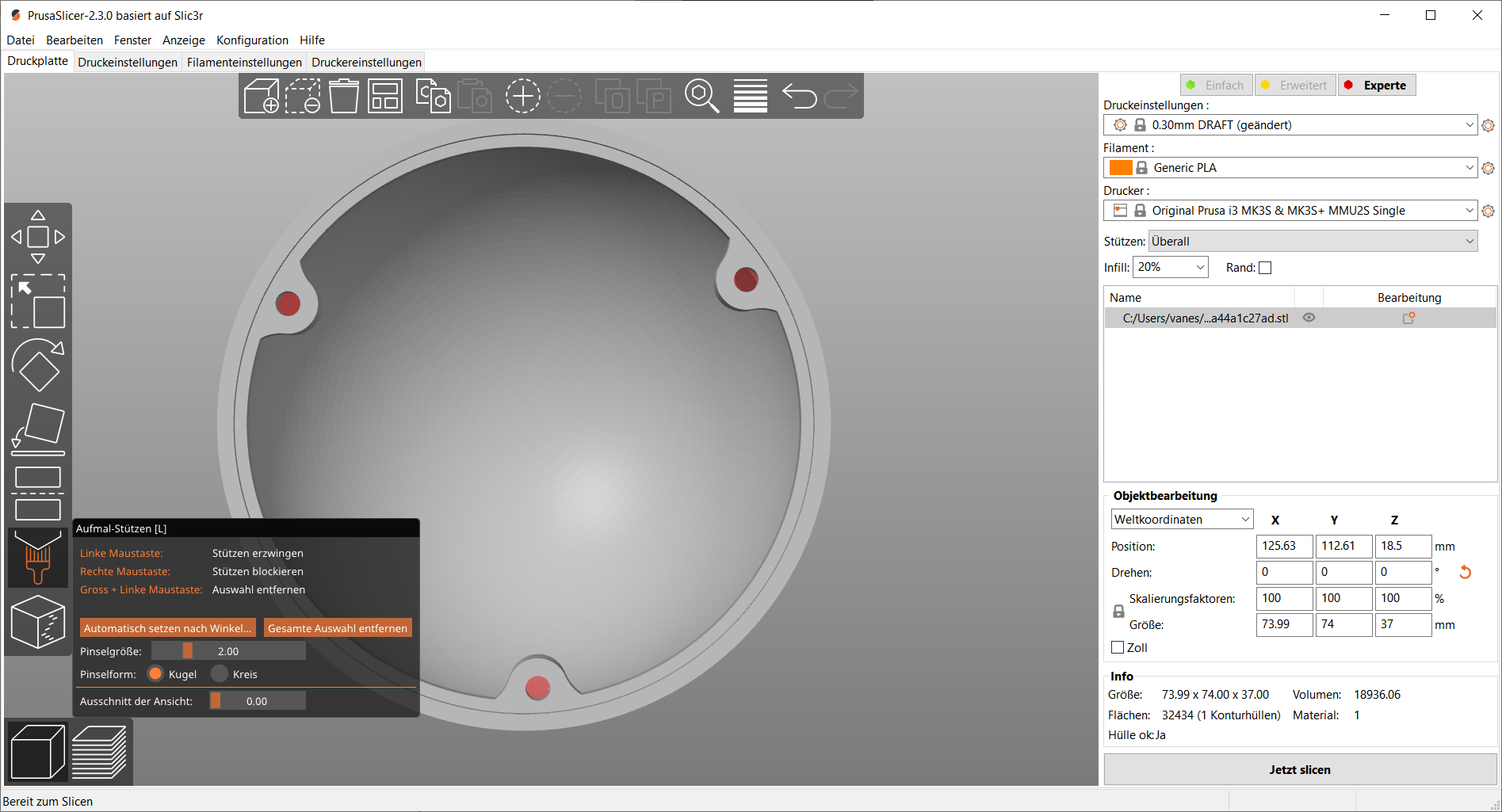Select the Move tool

coord(38,236)
